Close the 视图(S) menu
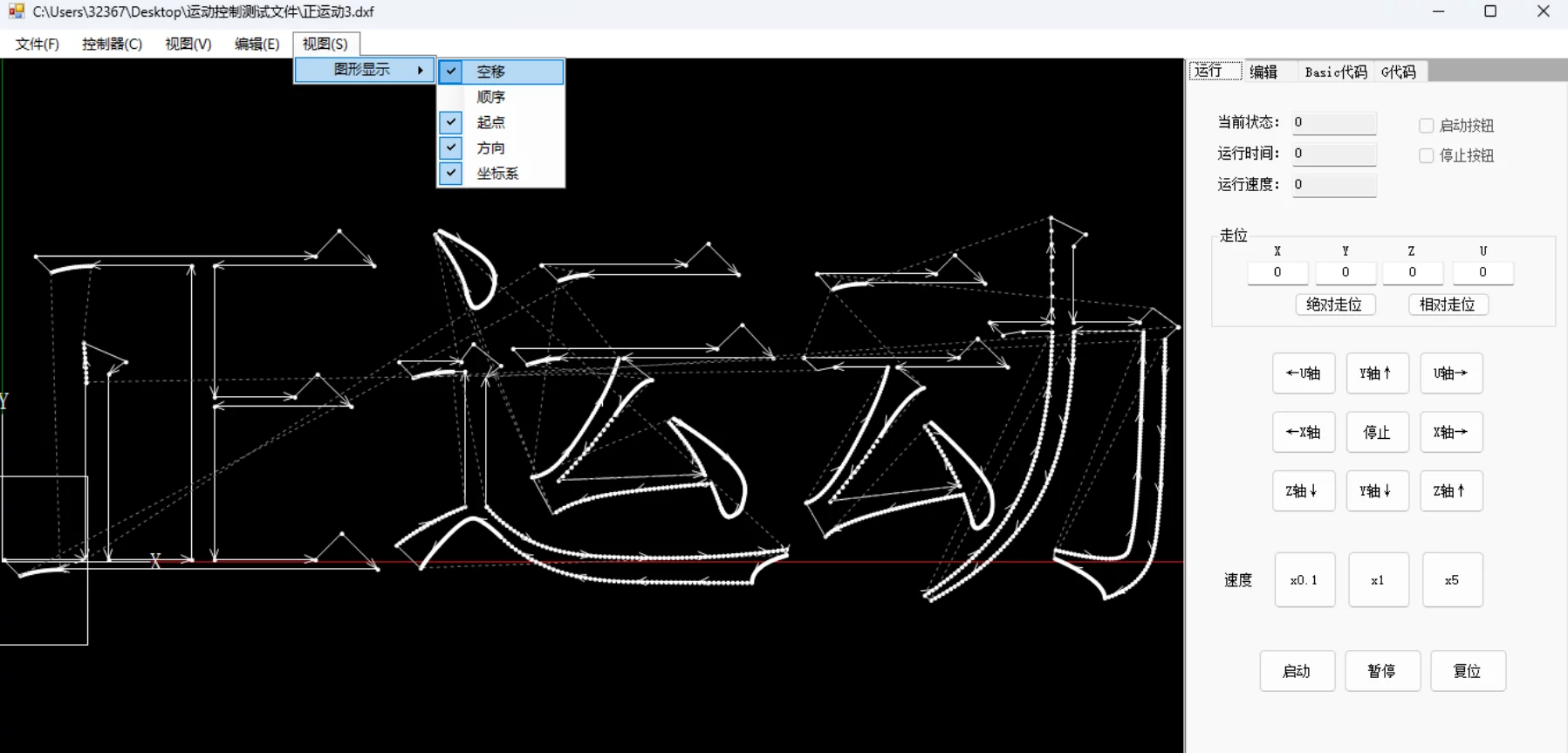The height and width of the screenshot is (753, 1568). tap(325, 44)
